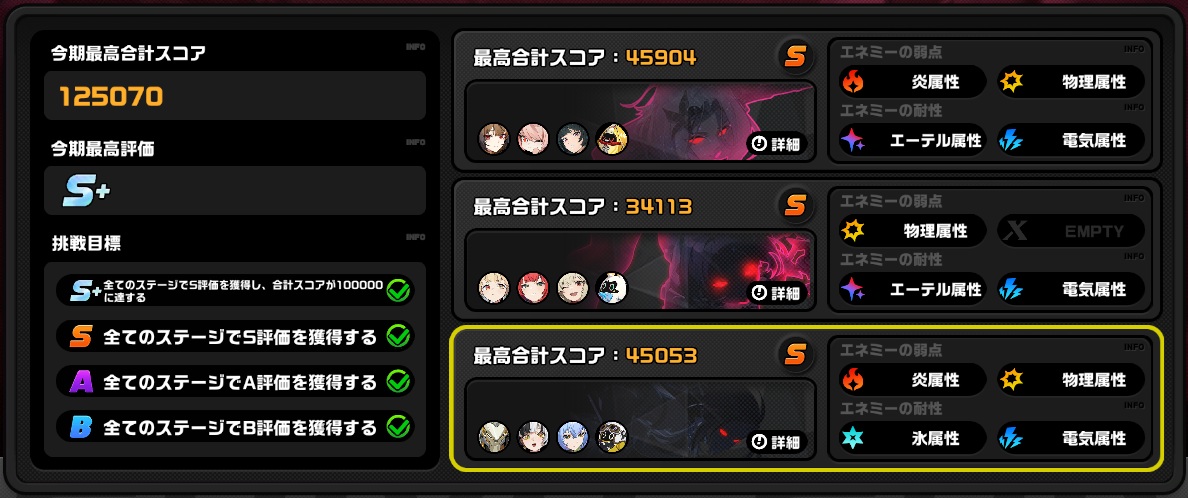
Task: Open 詳細 details for the 34113 score stage
Action: (776, 293)
